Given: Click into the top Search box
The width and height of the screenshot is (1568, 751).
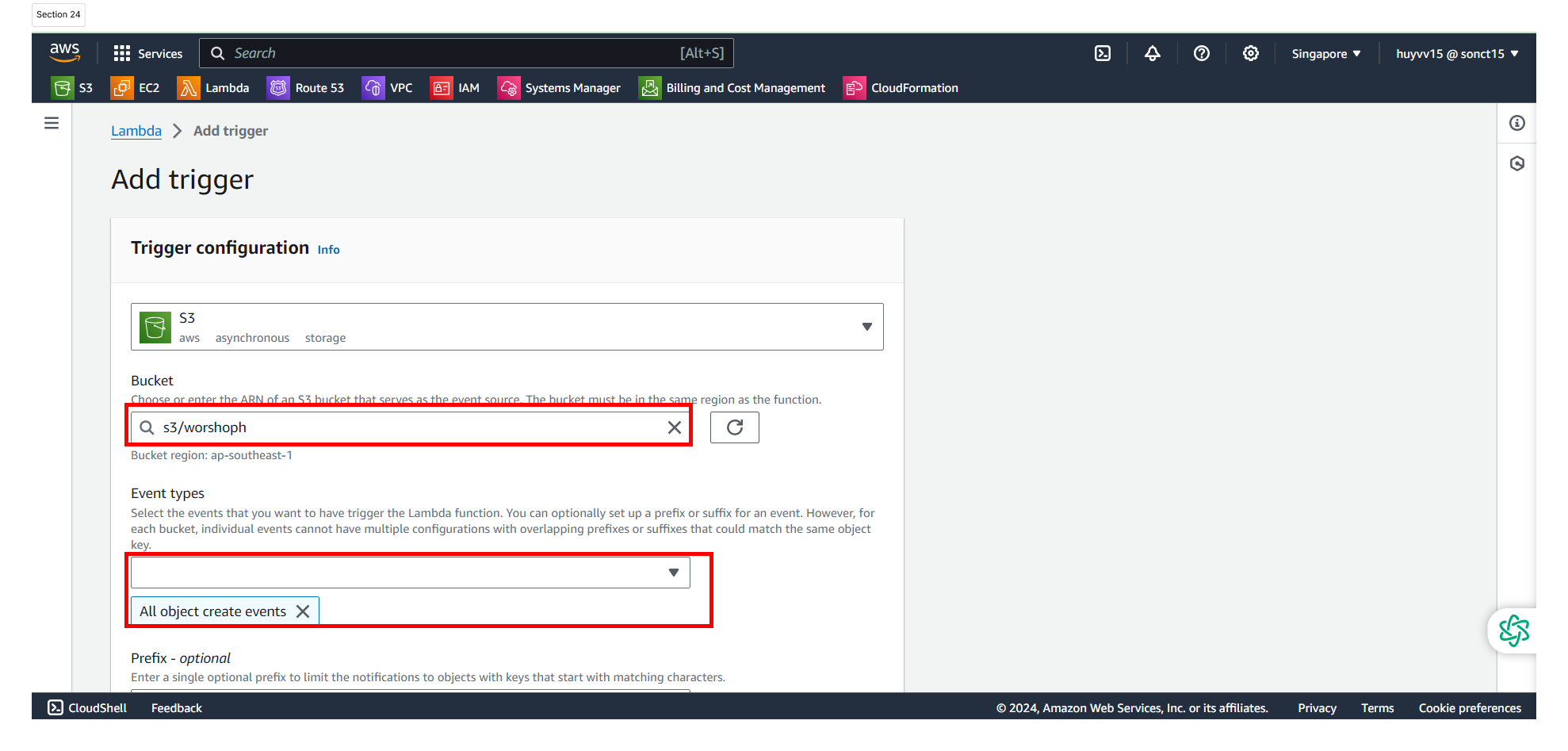Looking at the screenshot, I should pyautogui.click(x=467, y=53).
